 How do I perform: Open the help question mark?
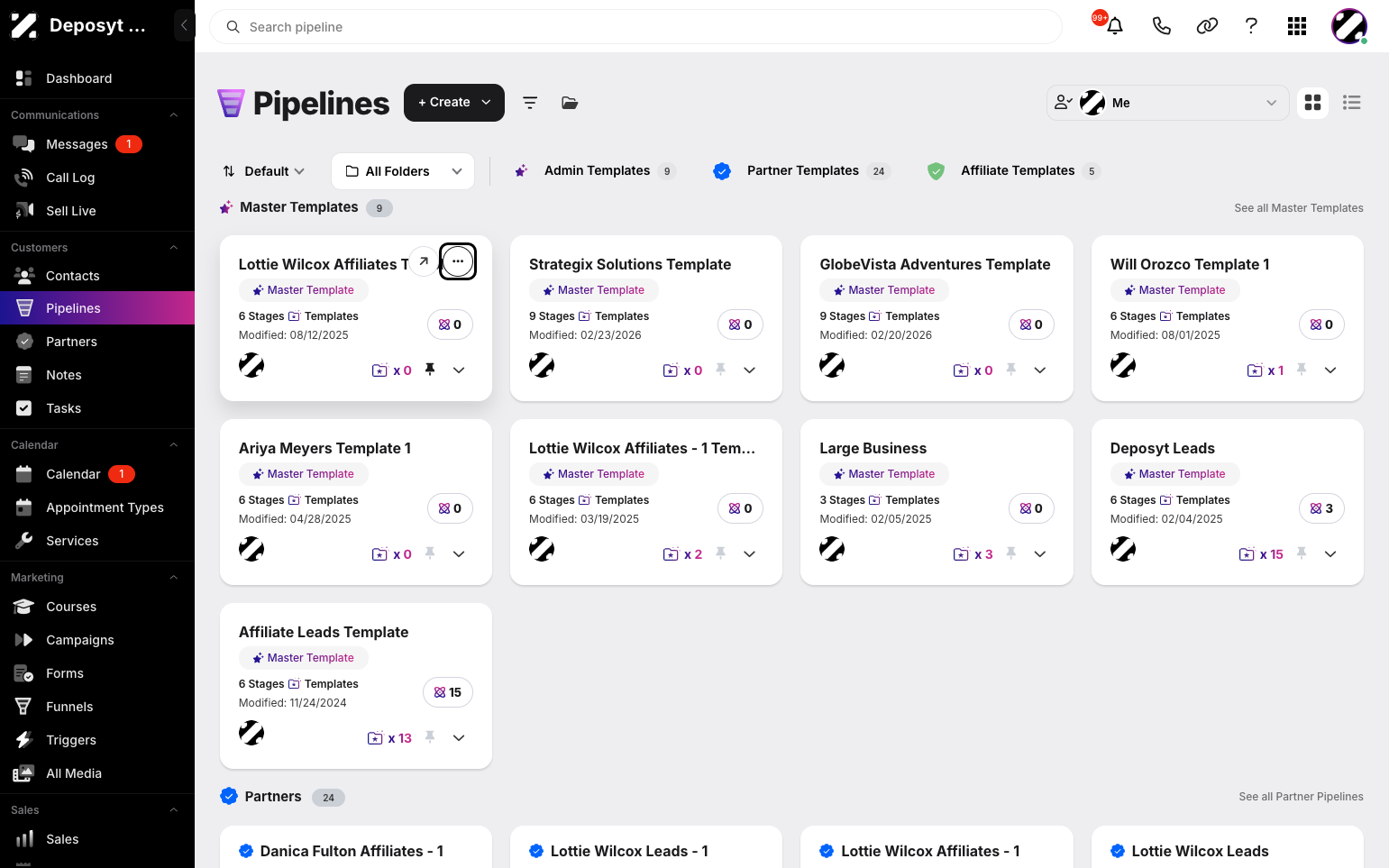pos(1251,26)
